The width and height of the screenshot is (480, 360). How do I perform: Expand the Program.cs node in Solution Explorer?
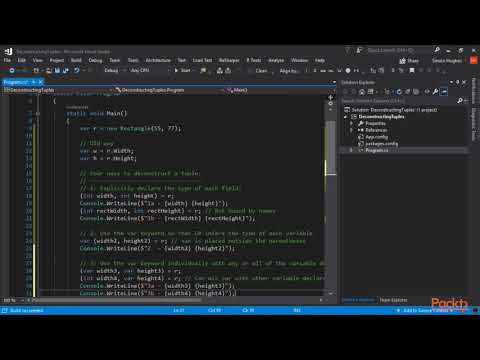[351, 150]
